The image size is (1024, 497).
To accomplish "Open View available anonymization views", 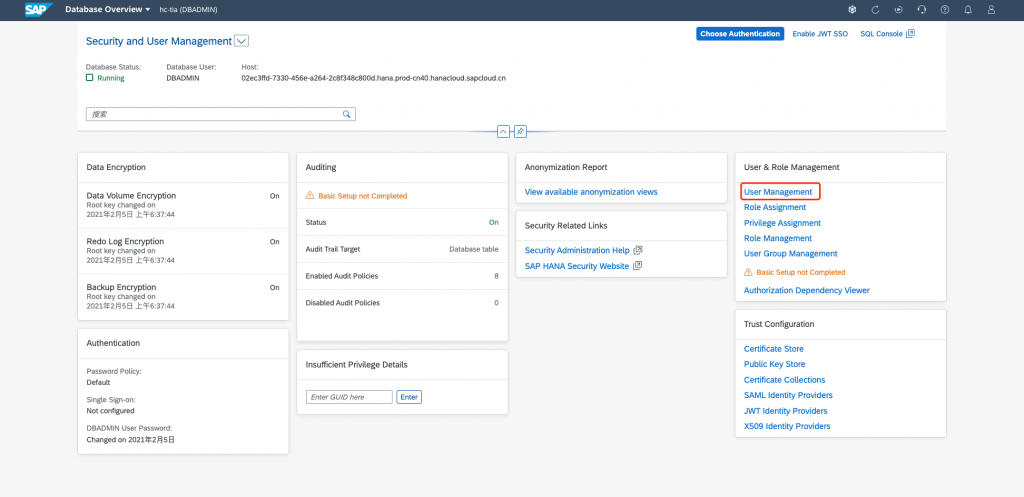I will point(591,192).
